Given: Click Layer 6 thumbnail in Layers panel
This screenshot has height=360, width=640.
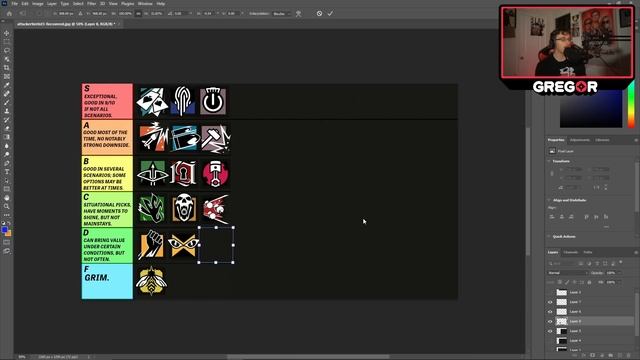Looking at the screenshot, I should (x=562, y=312).
